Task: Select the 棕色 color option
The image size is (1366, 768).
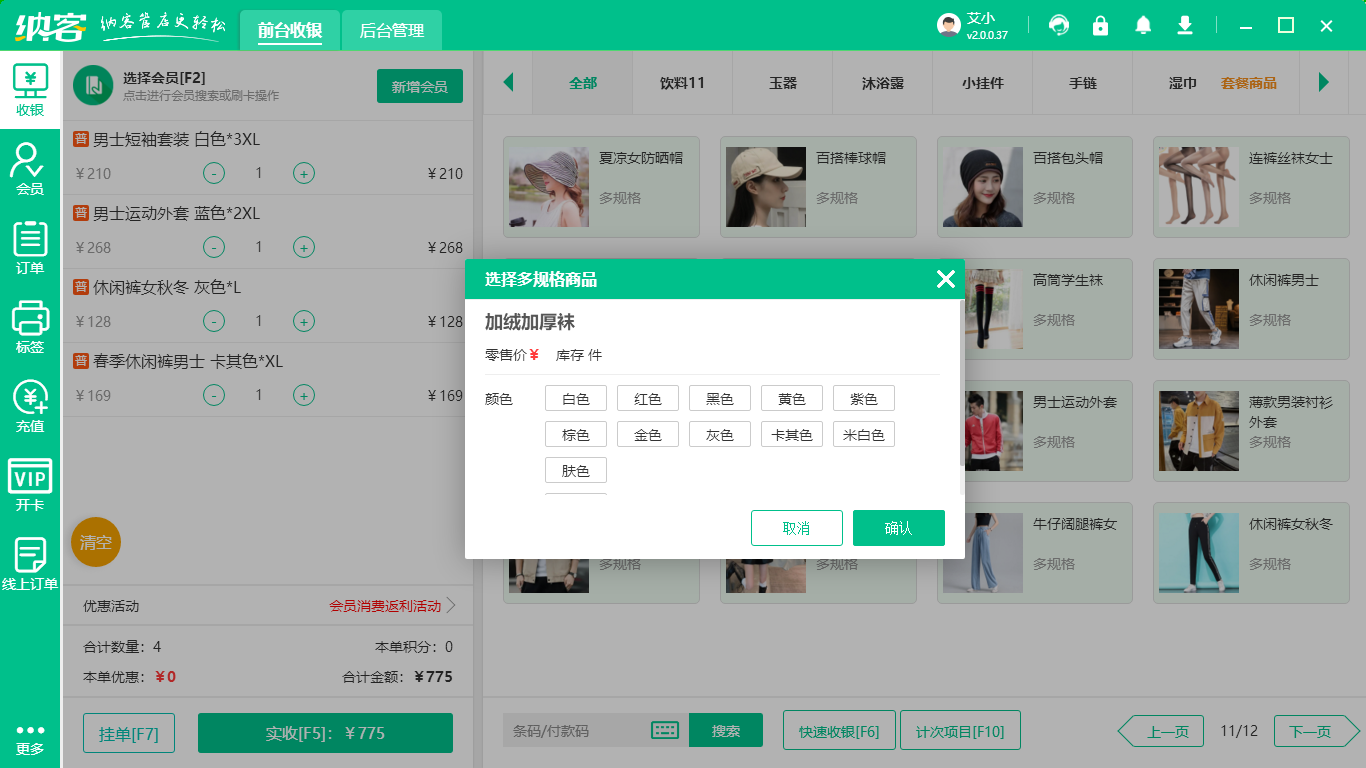Action: click(576, 434)
